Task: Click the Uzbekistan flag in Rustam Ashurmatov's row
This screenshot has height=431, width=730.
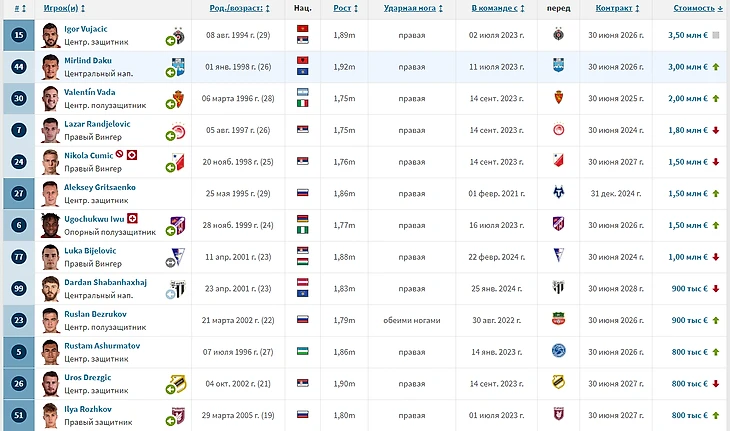Action: tap(303, 352)
